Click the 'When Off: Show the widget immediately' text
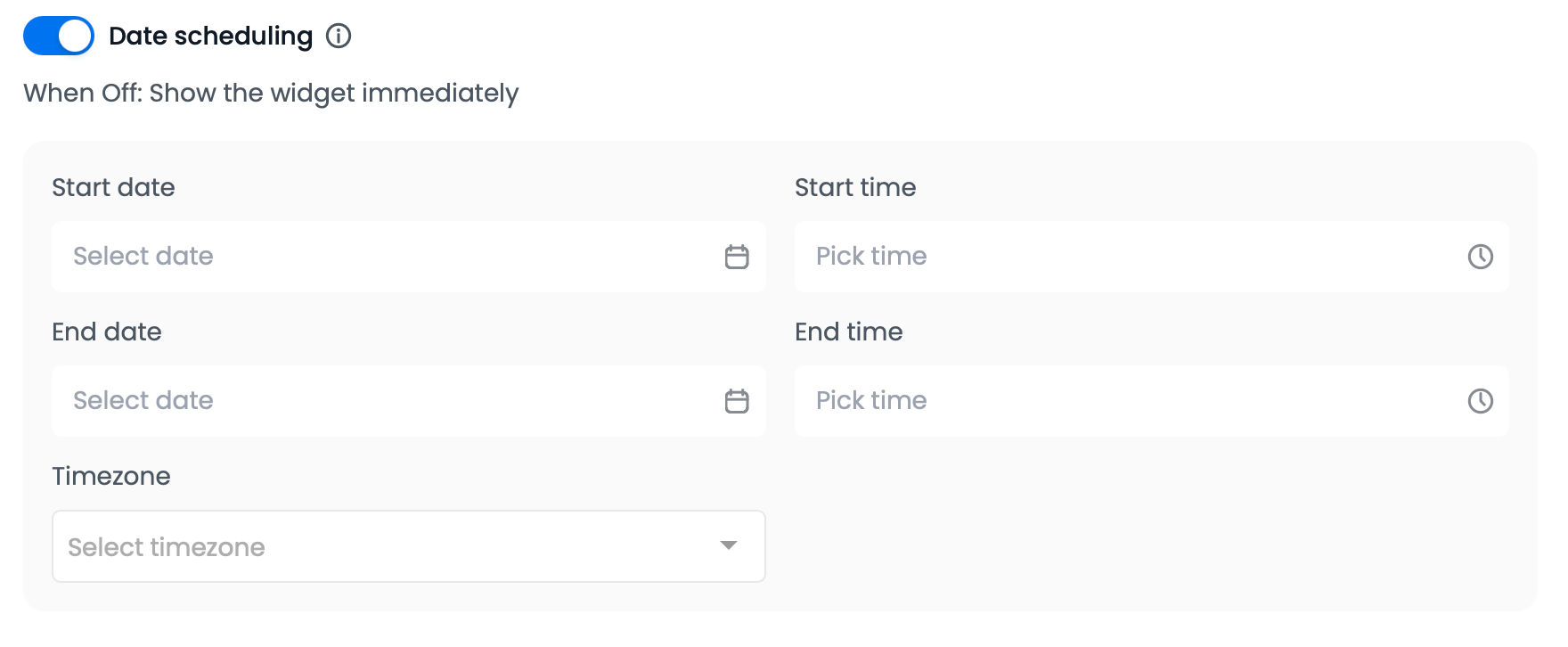1568x647 pixels. (271, 94)
